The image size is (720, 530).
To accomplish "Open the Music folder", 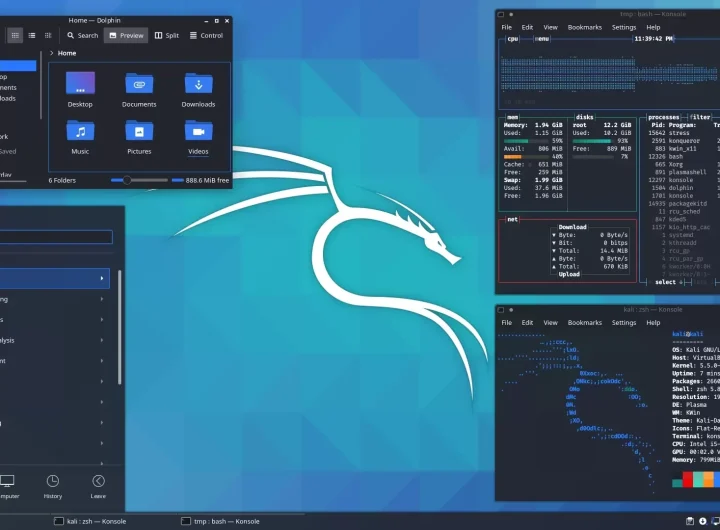I will (80, 132).
